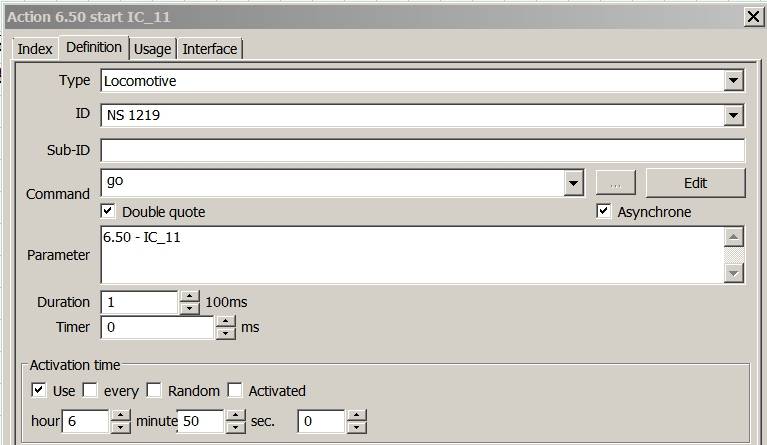Expand the ID dropdown for NS 1219
Image resolution: width=767 pixels, height=445 pixels.
[x=734, y=116]
